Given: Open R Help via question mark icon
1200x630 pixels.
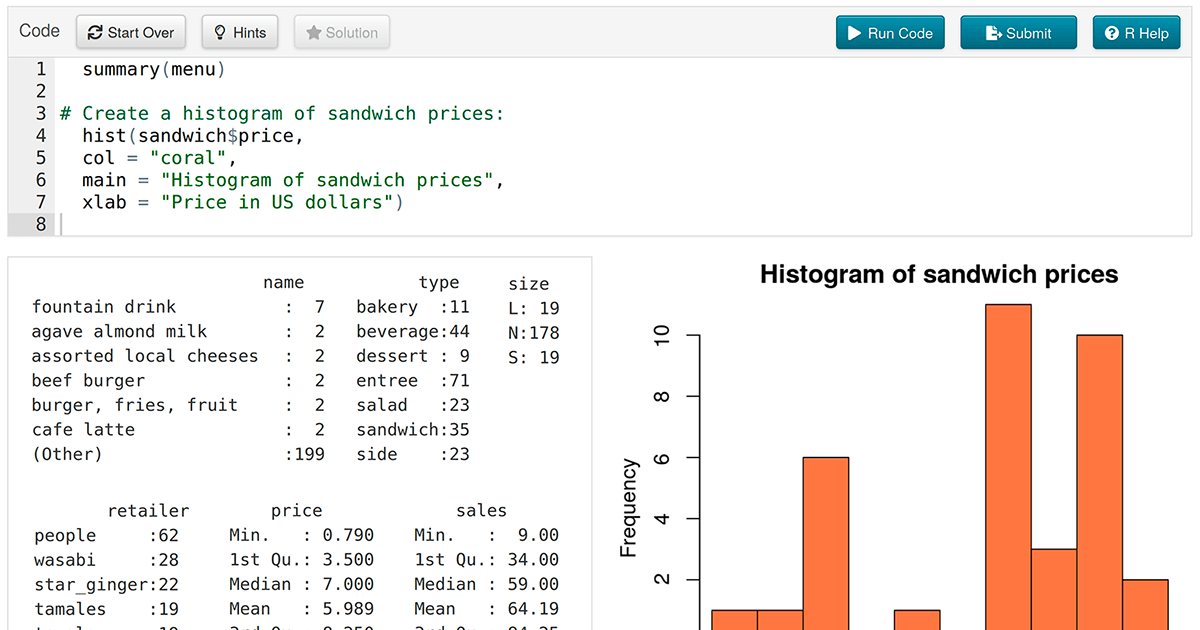Looking at the screenshot, I should tap(1111, 33).
